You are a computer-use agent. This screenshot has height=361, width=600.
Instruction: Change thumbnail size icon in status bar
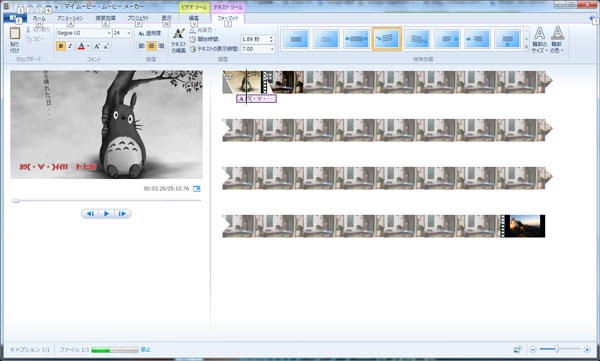tap(517, 349)
